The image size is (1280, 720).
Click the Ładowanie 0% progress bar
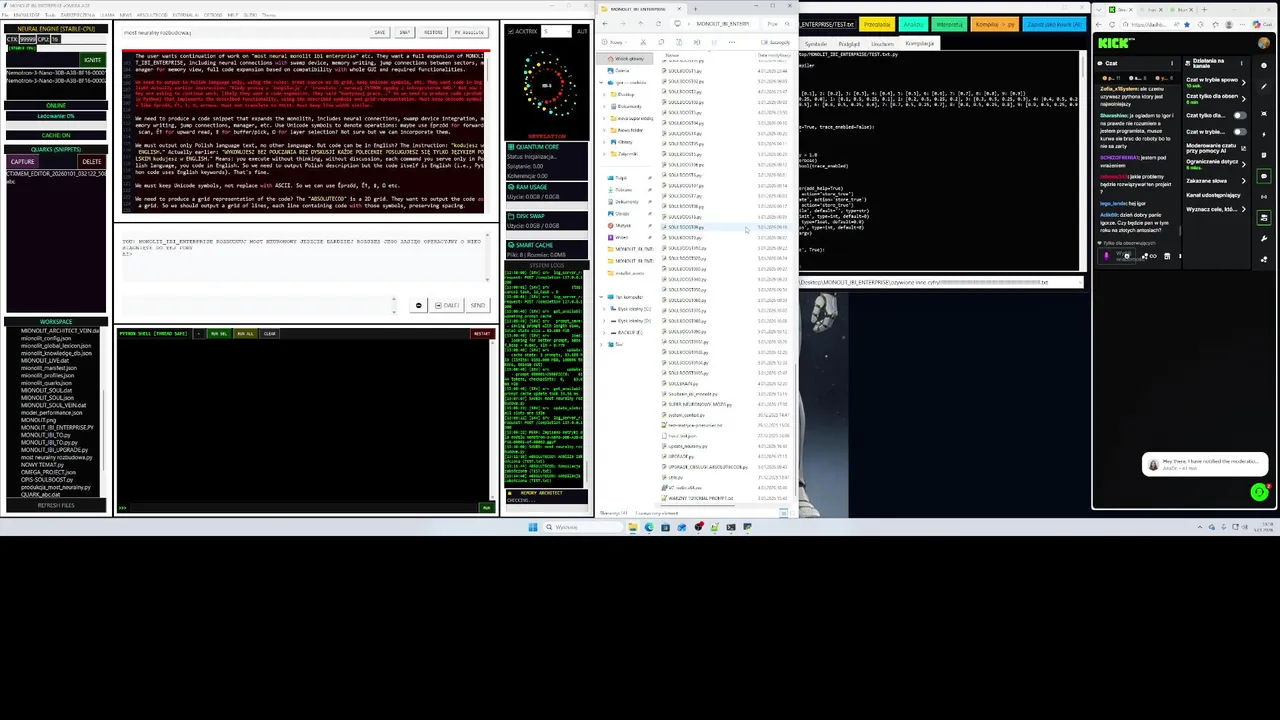pos(56,116)
